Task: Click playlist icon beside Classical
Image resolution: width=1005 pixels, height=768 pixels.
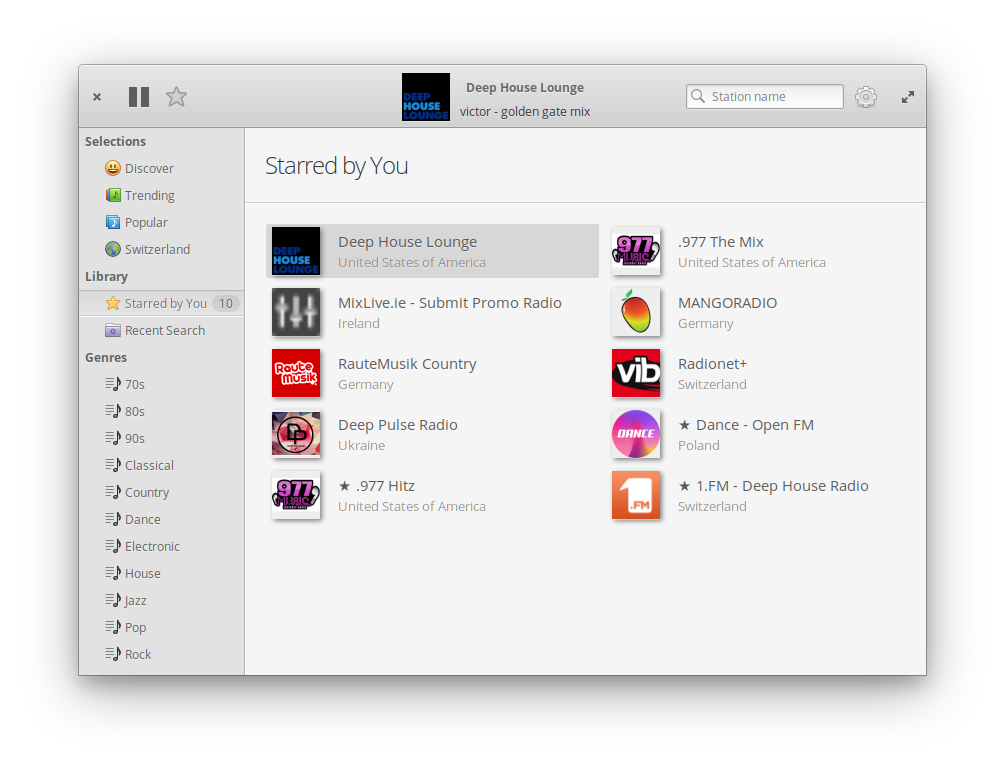Action: pos(113,464)
